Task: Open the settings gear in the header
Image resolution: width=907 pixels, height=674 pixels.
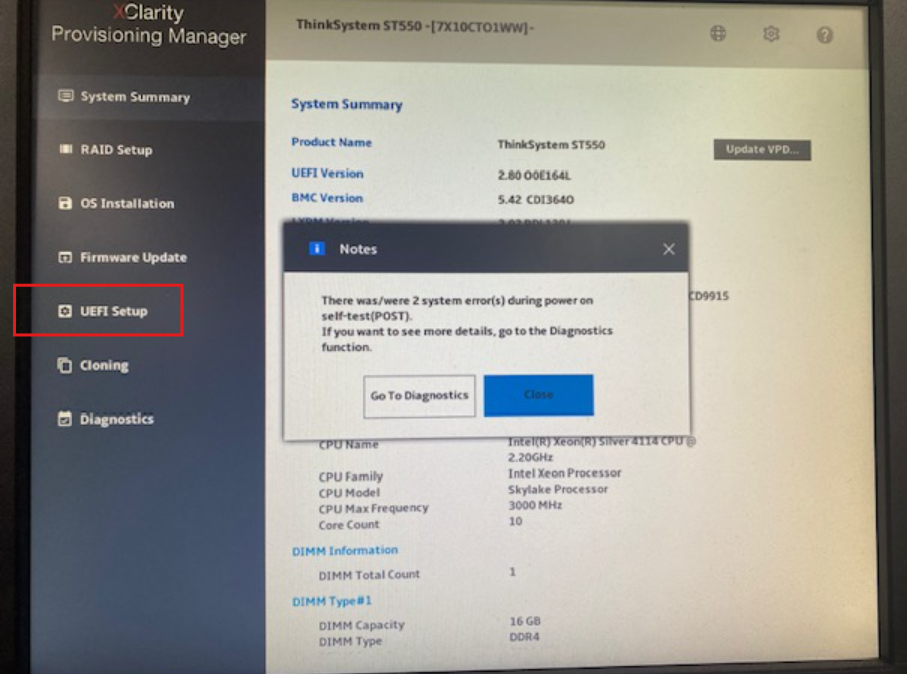Action: (771, 34)
